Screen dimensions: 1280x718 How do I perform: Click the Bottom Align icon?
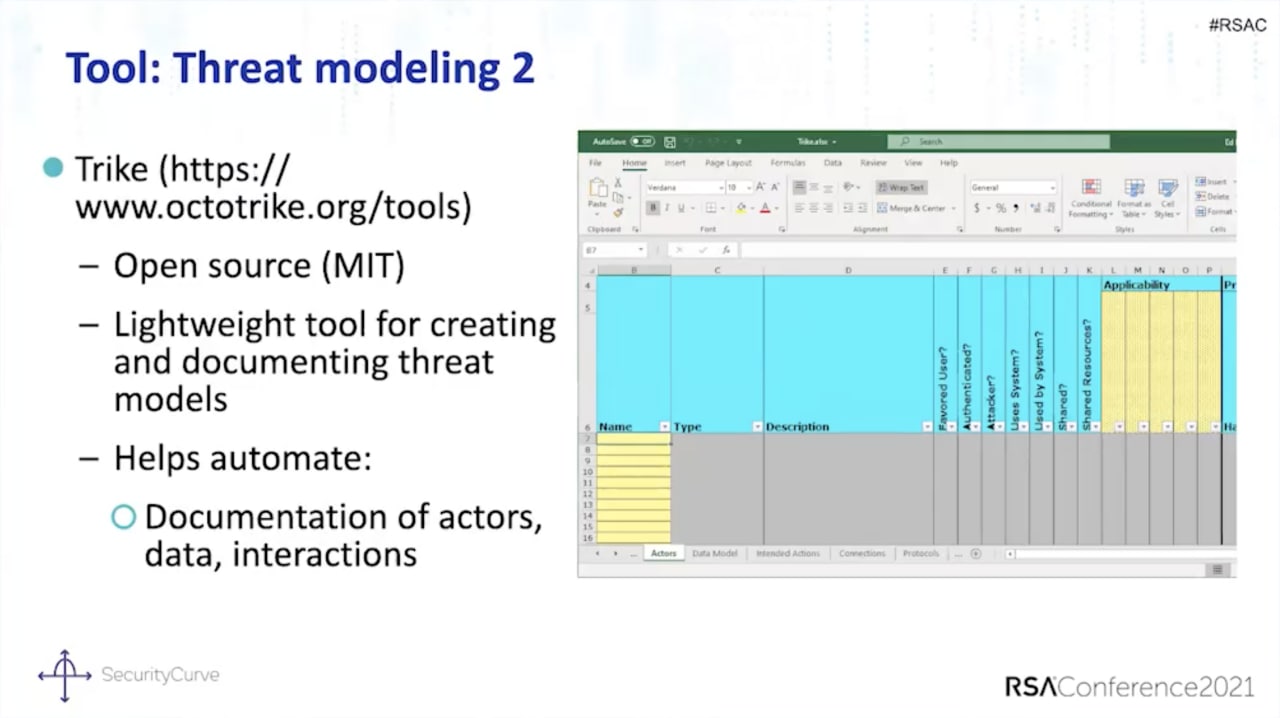point(828,187)
